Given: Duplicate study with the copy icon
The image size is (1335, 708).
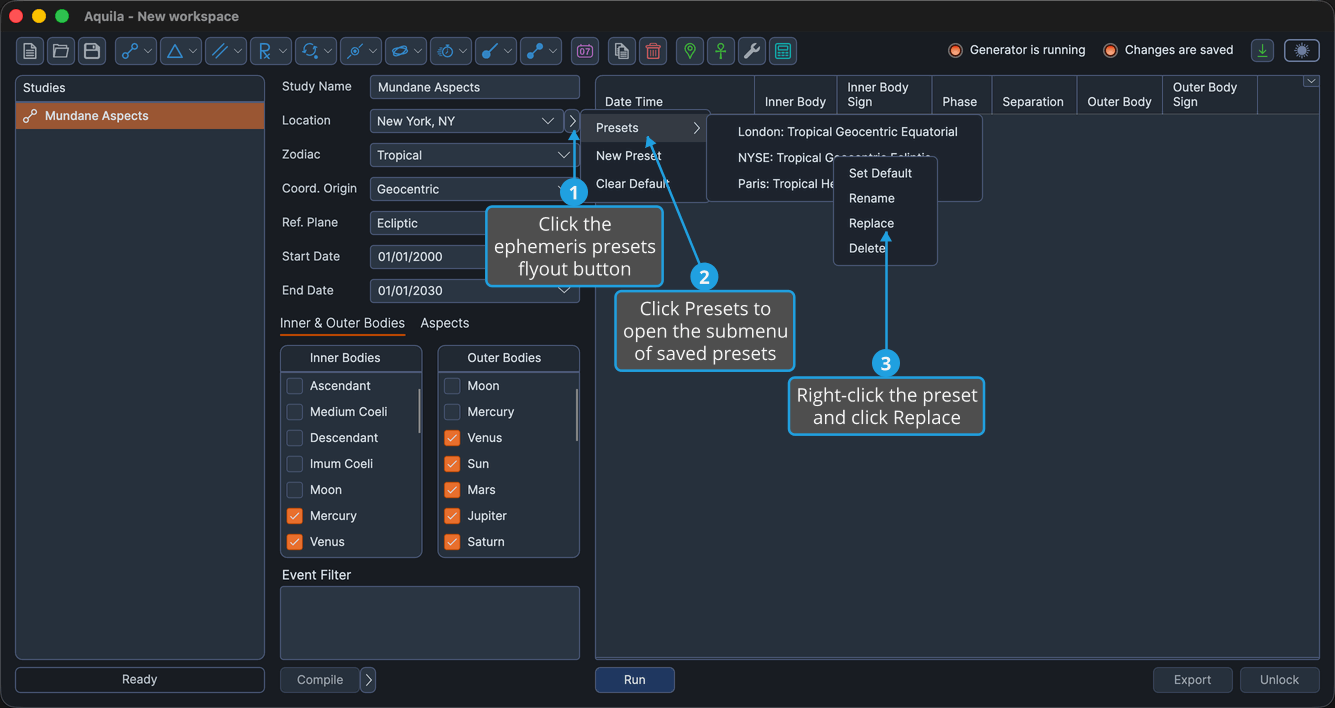Looking at the screenshot, I should pyautogui.click(x=622, y=51).
